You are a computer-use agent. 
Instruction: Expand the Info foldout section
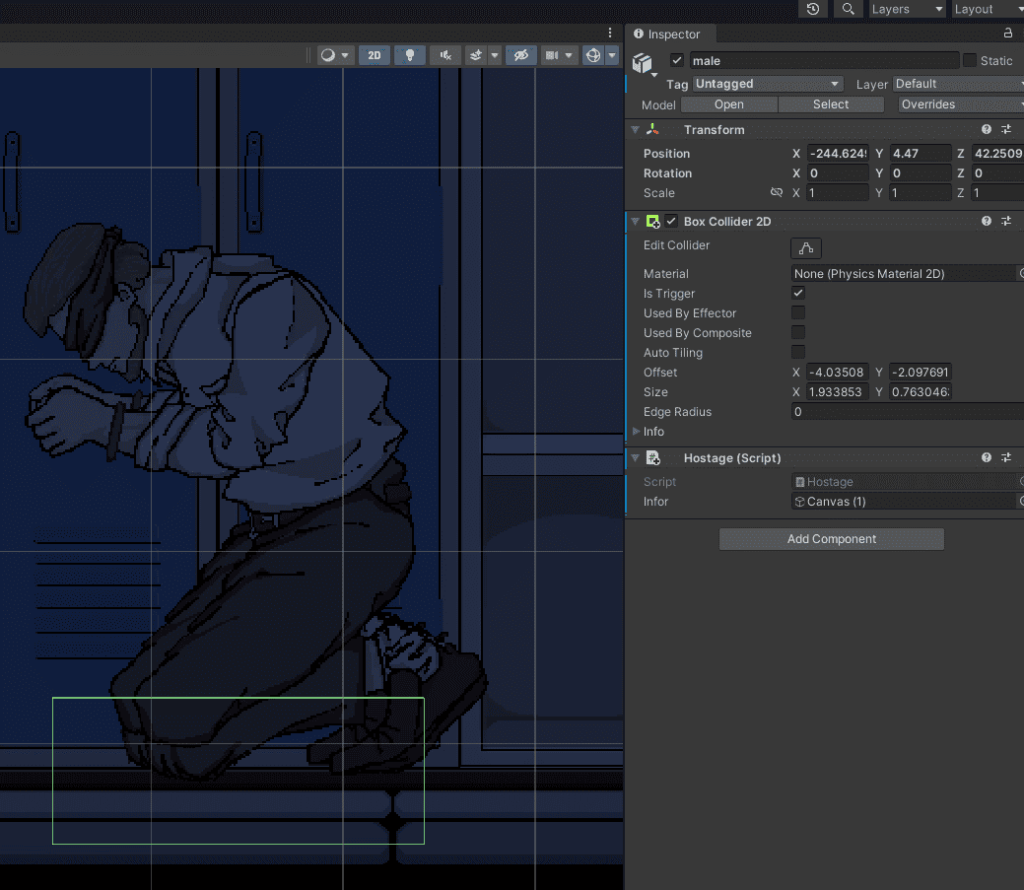tap(636, 432)
